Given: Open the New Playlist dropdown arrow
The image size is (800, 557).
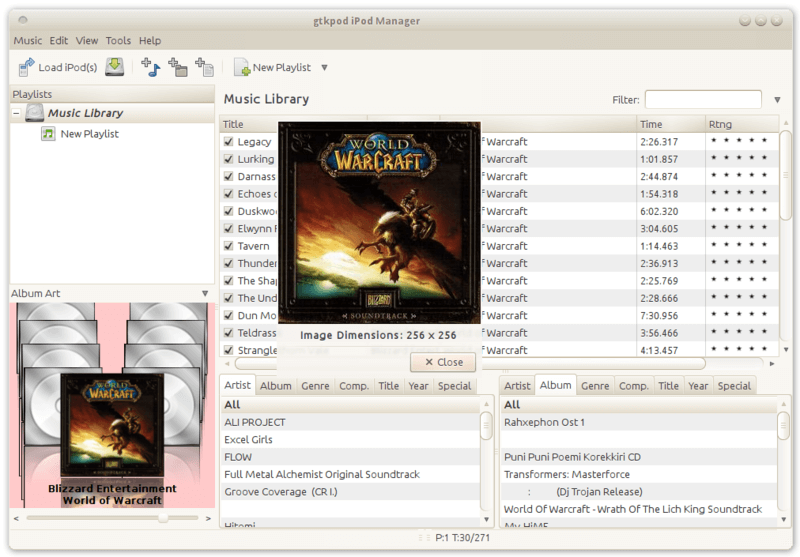Looking at the screenshot, I should pos(324,67).
